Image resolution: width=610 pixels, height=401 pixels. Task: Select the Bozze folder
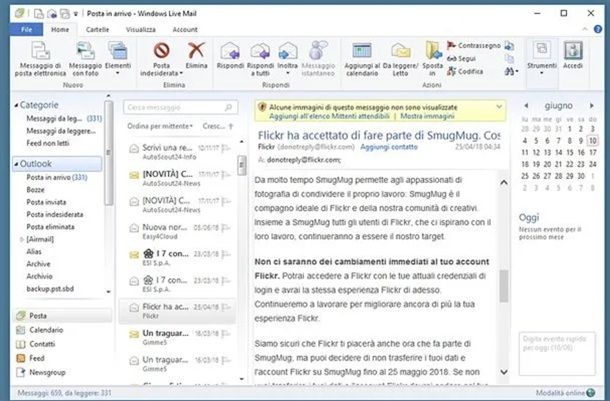[x=35, y=190]
